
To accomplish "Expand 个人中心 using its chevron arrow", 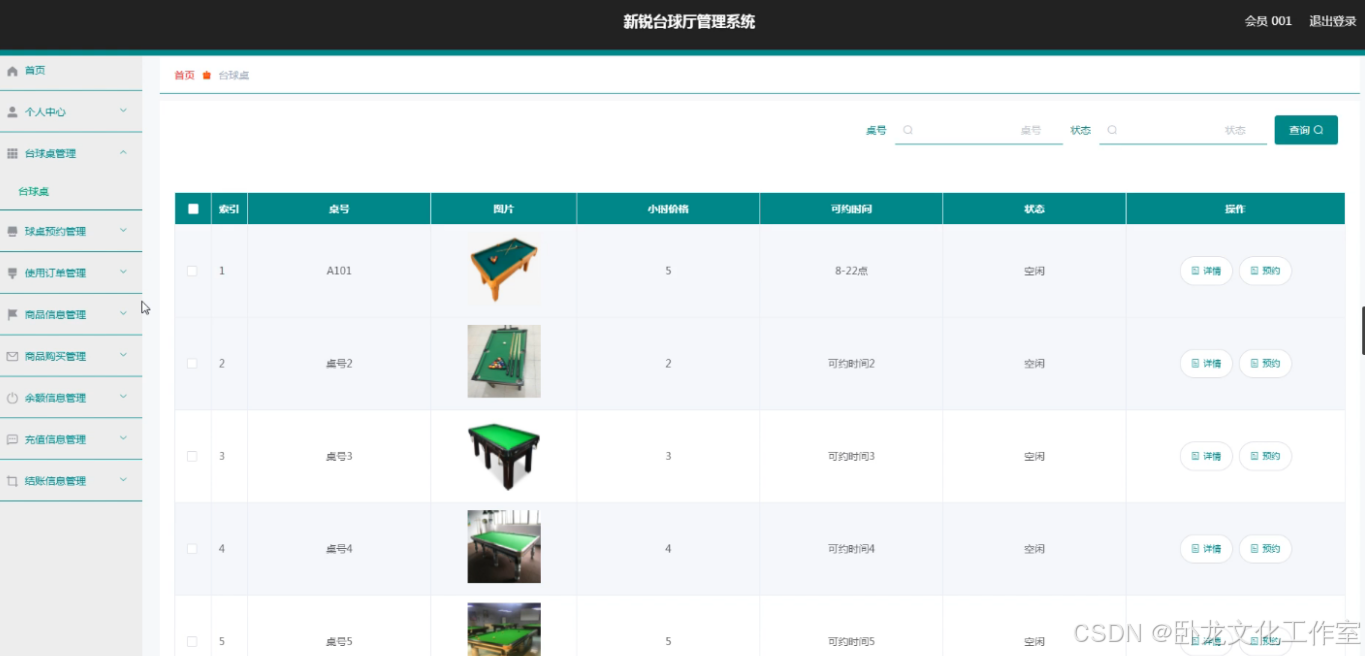I will (124, 111).
